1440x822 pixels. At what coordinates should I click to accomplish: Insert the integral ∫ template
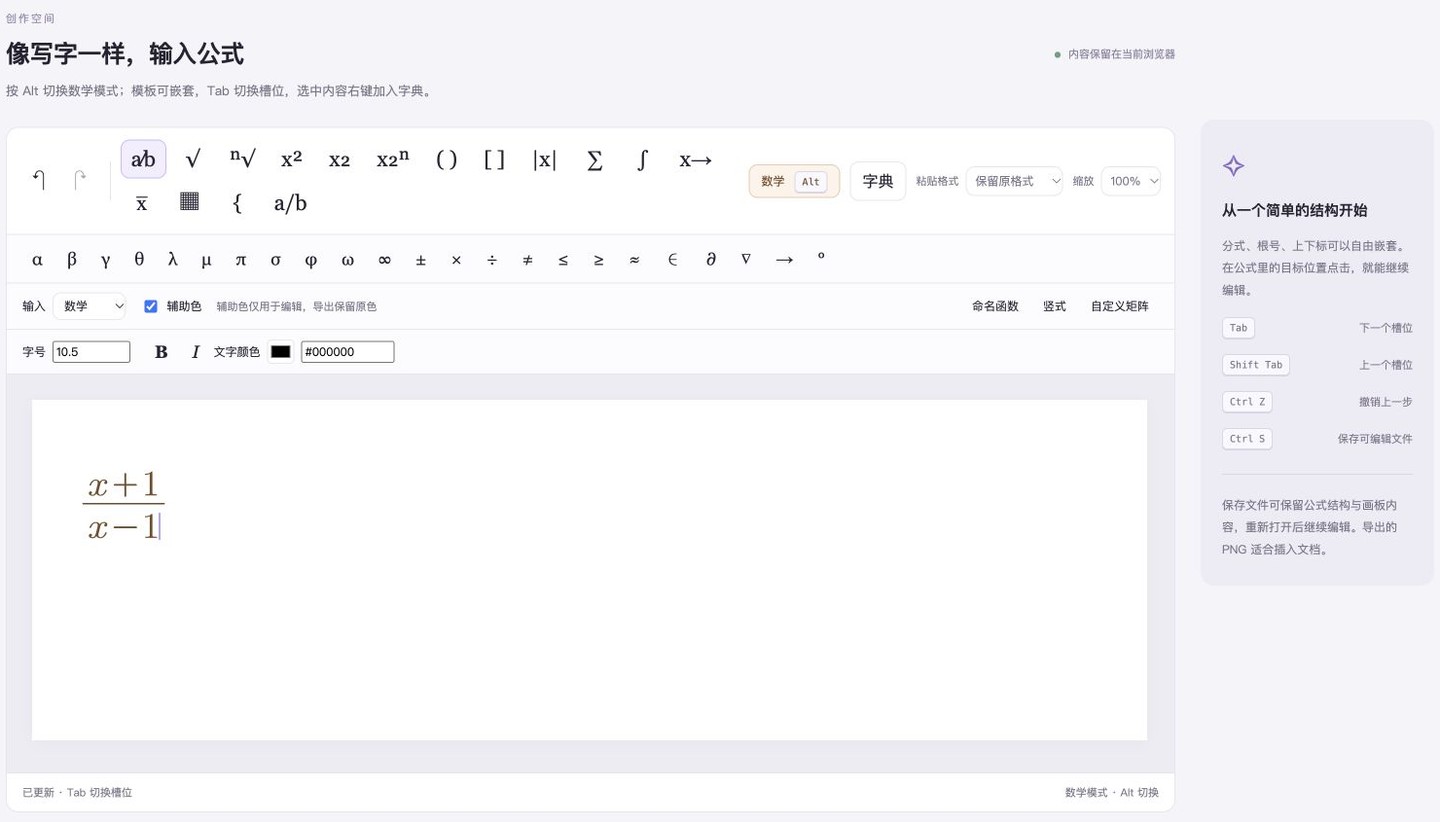pos(642,159)
